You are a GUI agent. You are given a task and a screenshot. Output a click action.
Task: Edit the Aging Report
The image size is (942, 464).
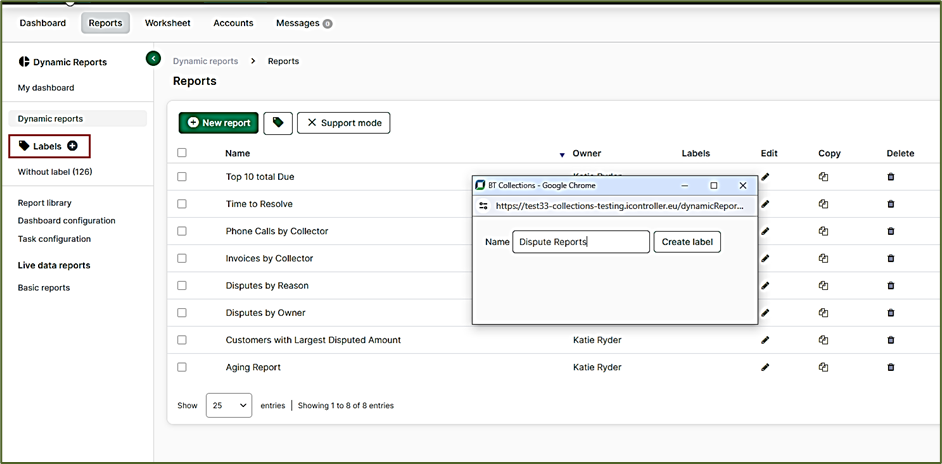tap(765, 367)
